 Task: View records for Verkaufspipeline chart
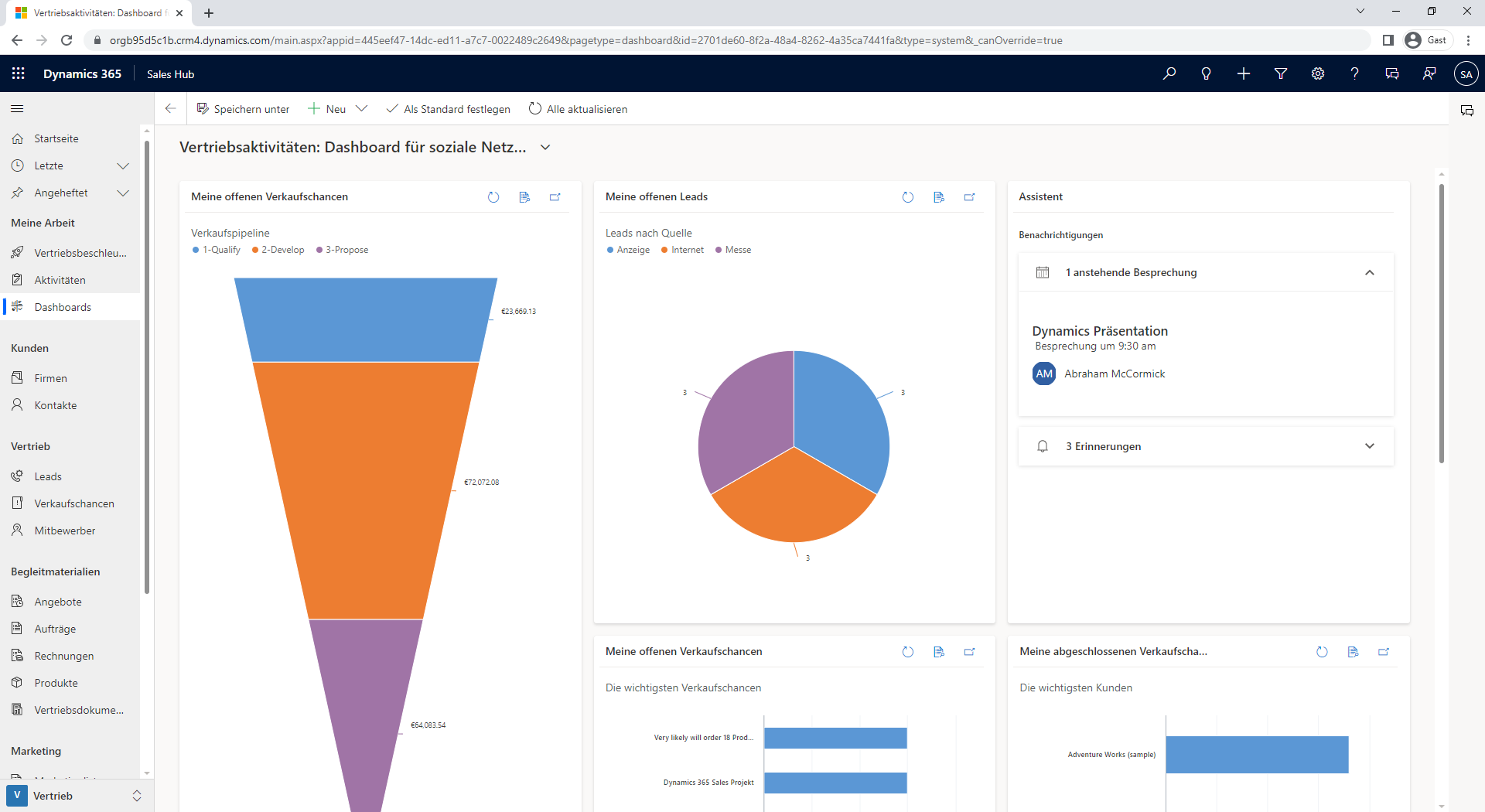coord(524,197)
